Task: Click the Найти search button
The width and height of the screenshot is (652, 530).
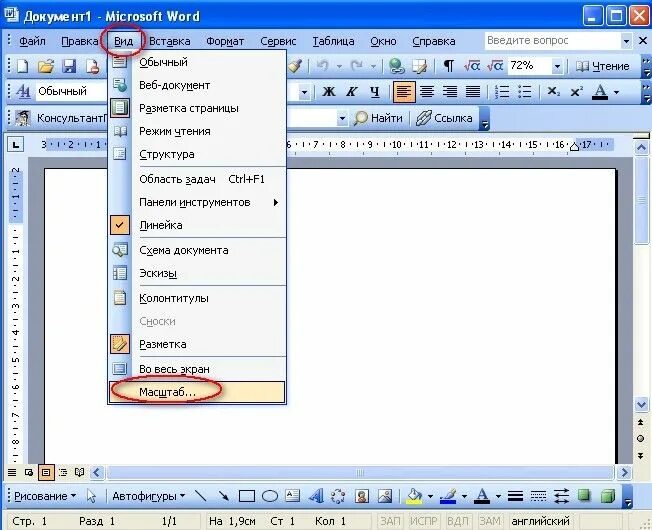Action: [x=378, y=118]
